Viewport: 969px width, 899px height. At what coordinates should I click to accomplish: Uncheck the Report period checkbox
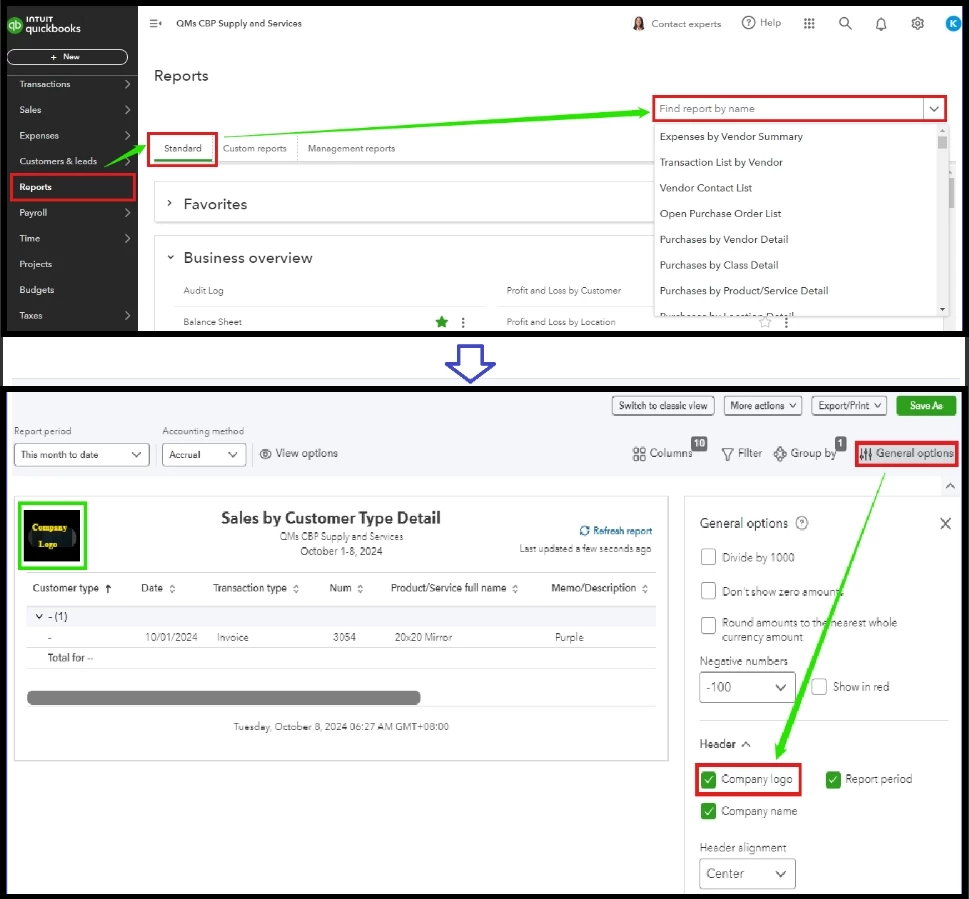pyautogui.click(x=833, y=779)
